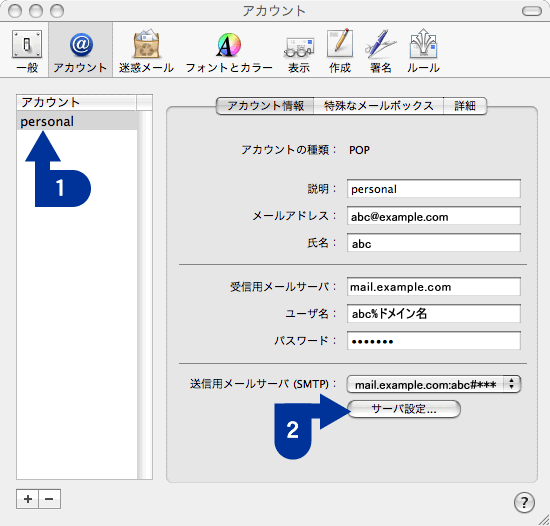Select the personal account in the list

point(77,121)
